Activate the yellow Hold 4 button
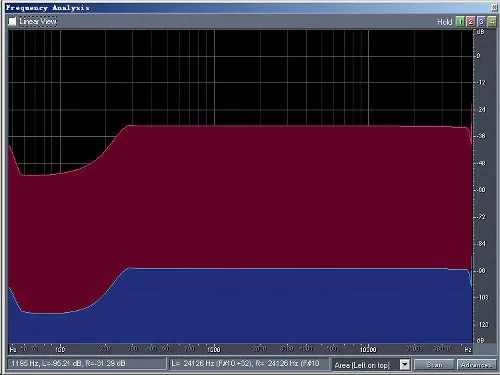500x375 pixels. pos(492,22)
